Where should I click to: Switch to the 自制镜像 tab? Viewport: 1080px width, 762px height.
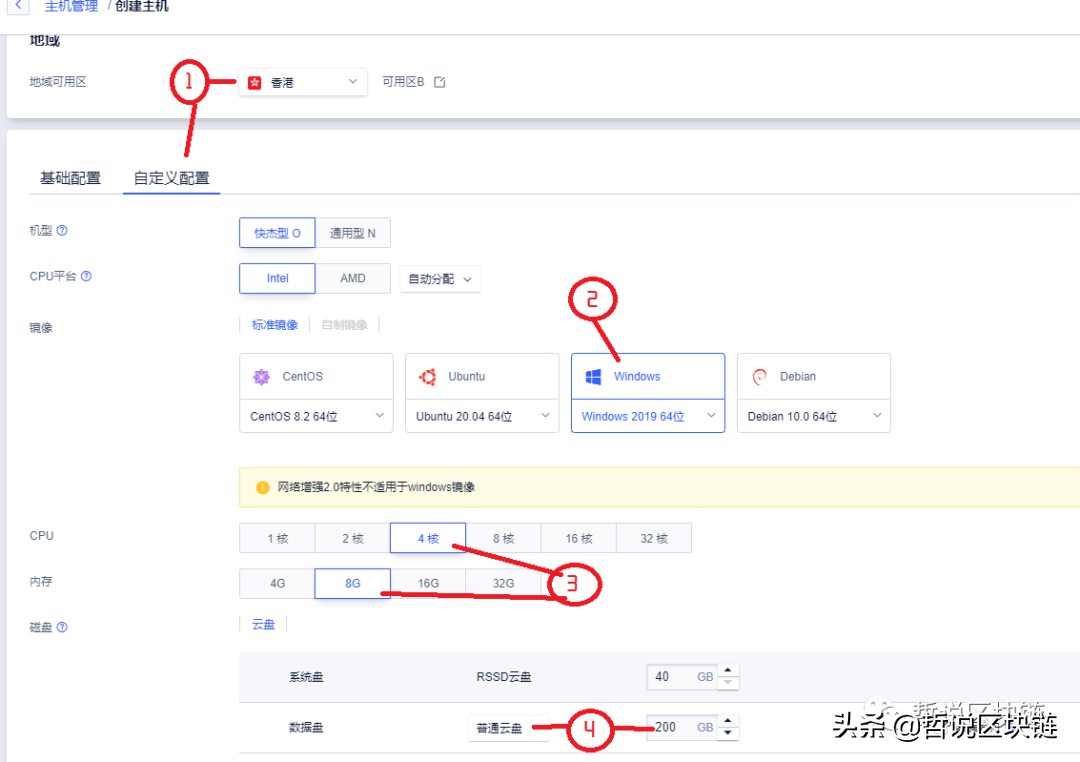344,325
